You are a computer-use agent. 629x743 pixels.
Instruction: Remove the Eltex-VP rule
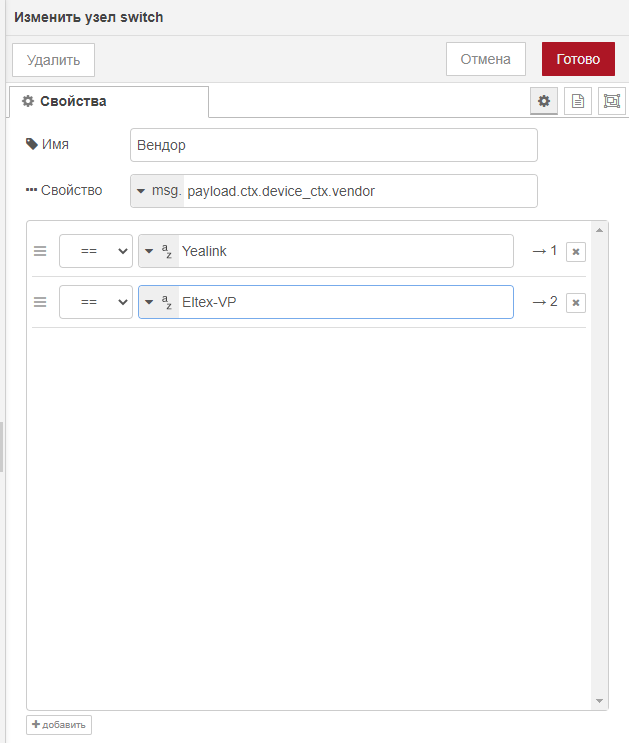576,302
